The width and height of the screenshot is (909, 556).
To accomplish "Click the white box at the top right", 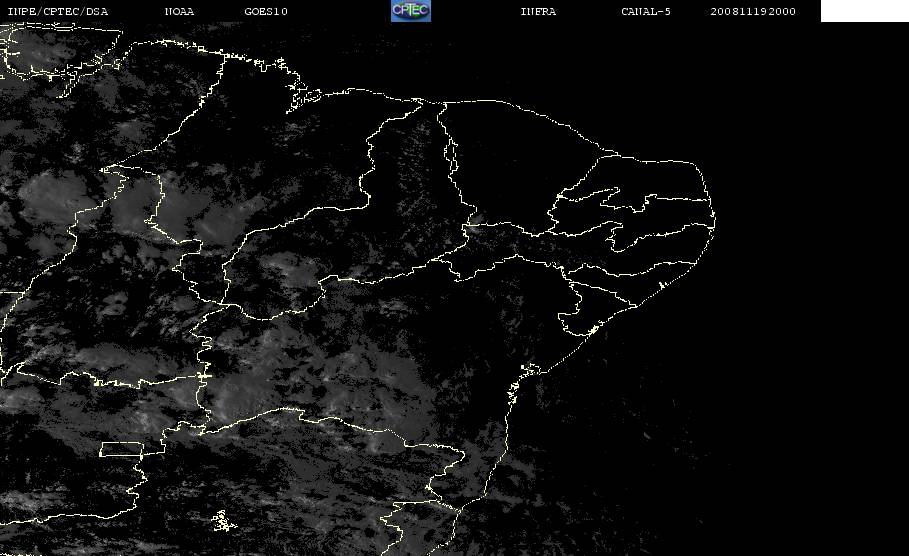I will pyautogui.click(x=864, y=10).
